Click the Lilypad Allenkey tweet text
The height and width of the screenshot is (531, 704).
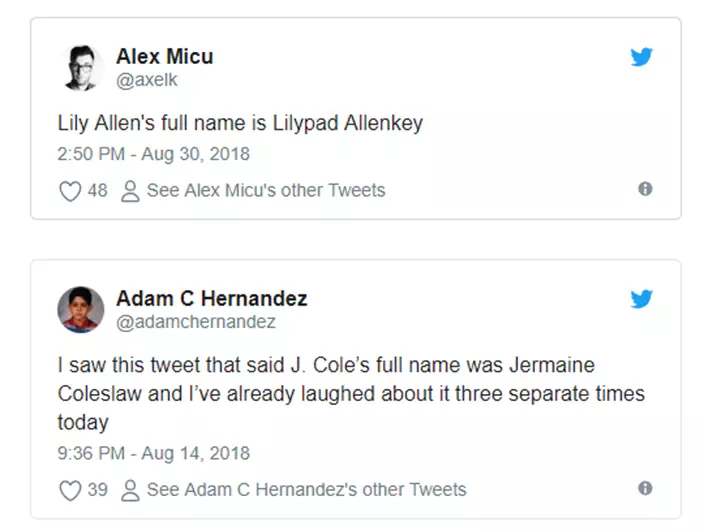240,123
